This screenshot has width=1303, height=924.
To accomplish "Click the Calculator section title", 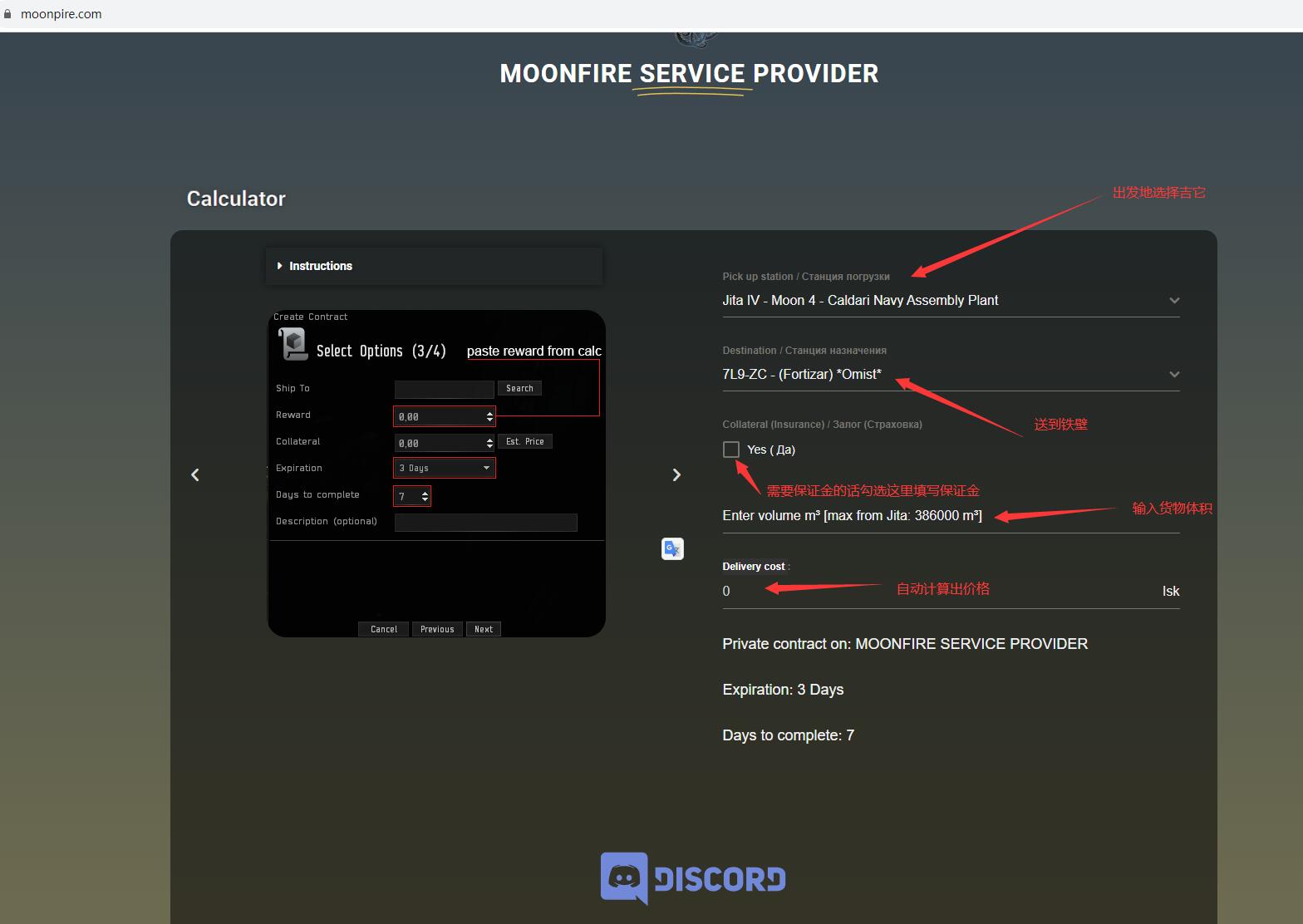I will coord(236,199).
